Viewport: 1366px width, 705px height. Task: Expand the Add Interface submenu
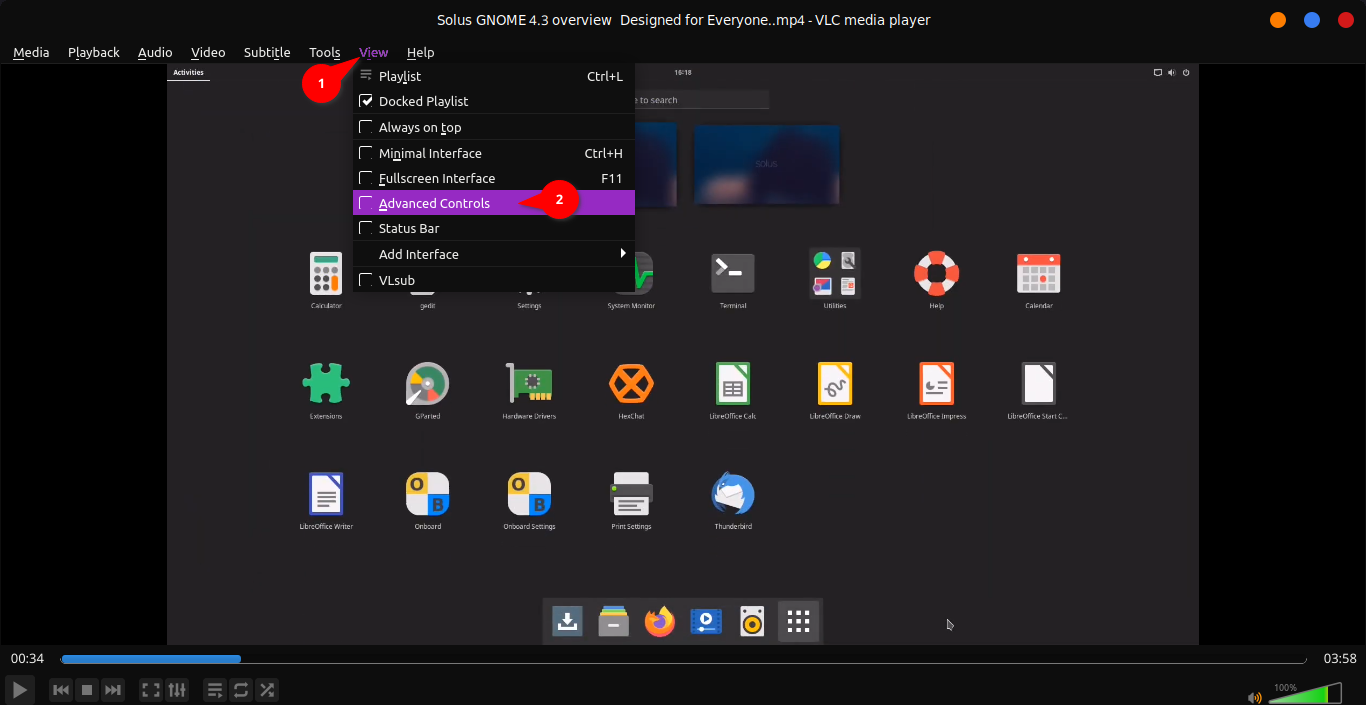click(494, 254)
